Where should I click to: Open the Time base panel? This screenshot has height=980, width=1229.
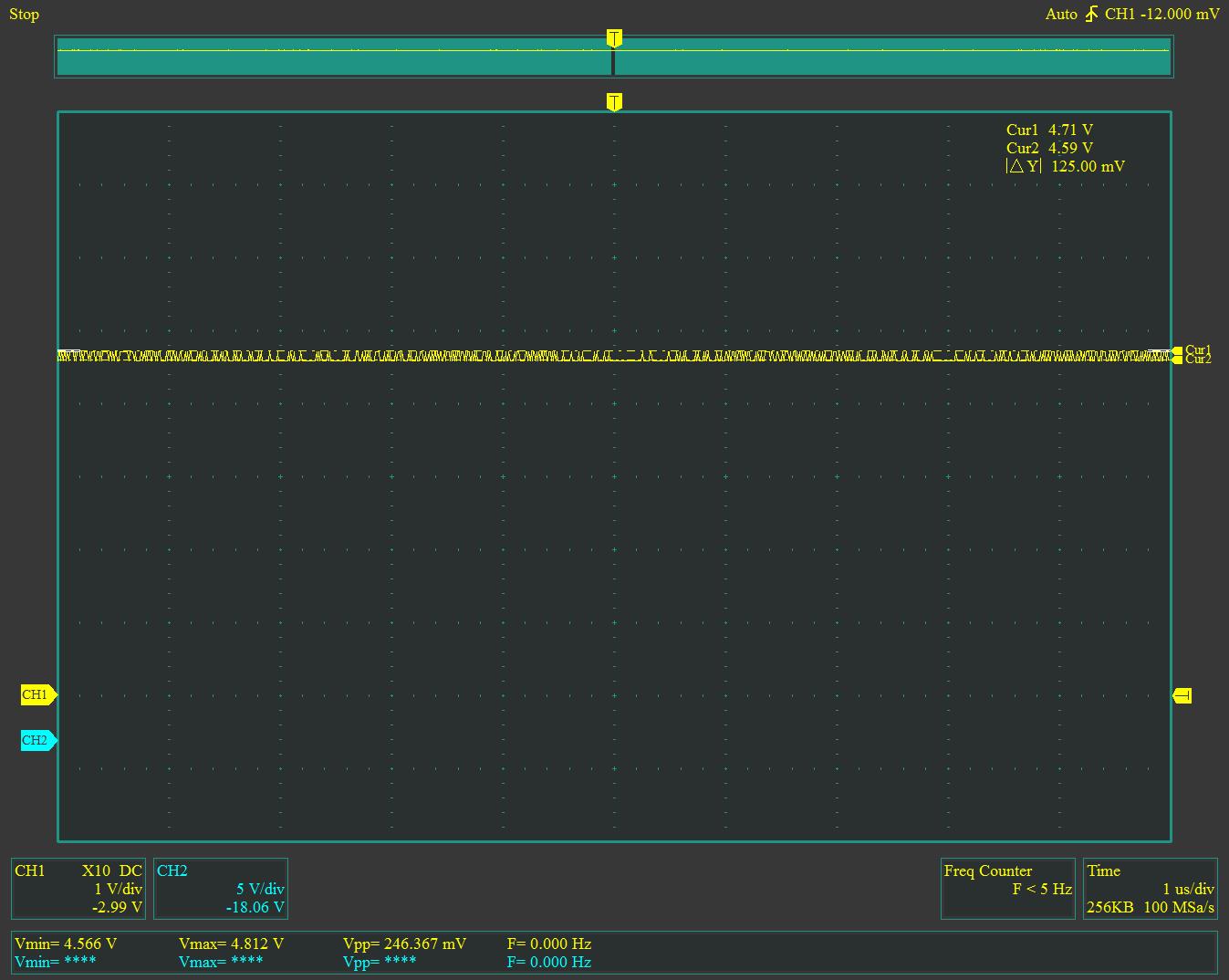1150,888
